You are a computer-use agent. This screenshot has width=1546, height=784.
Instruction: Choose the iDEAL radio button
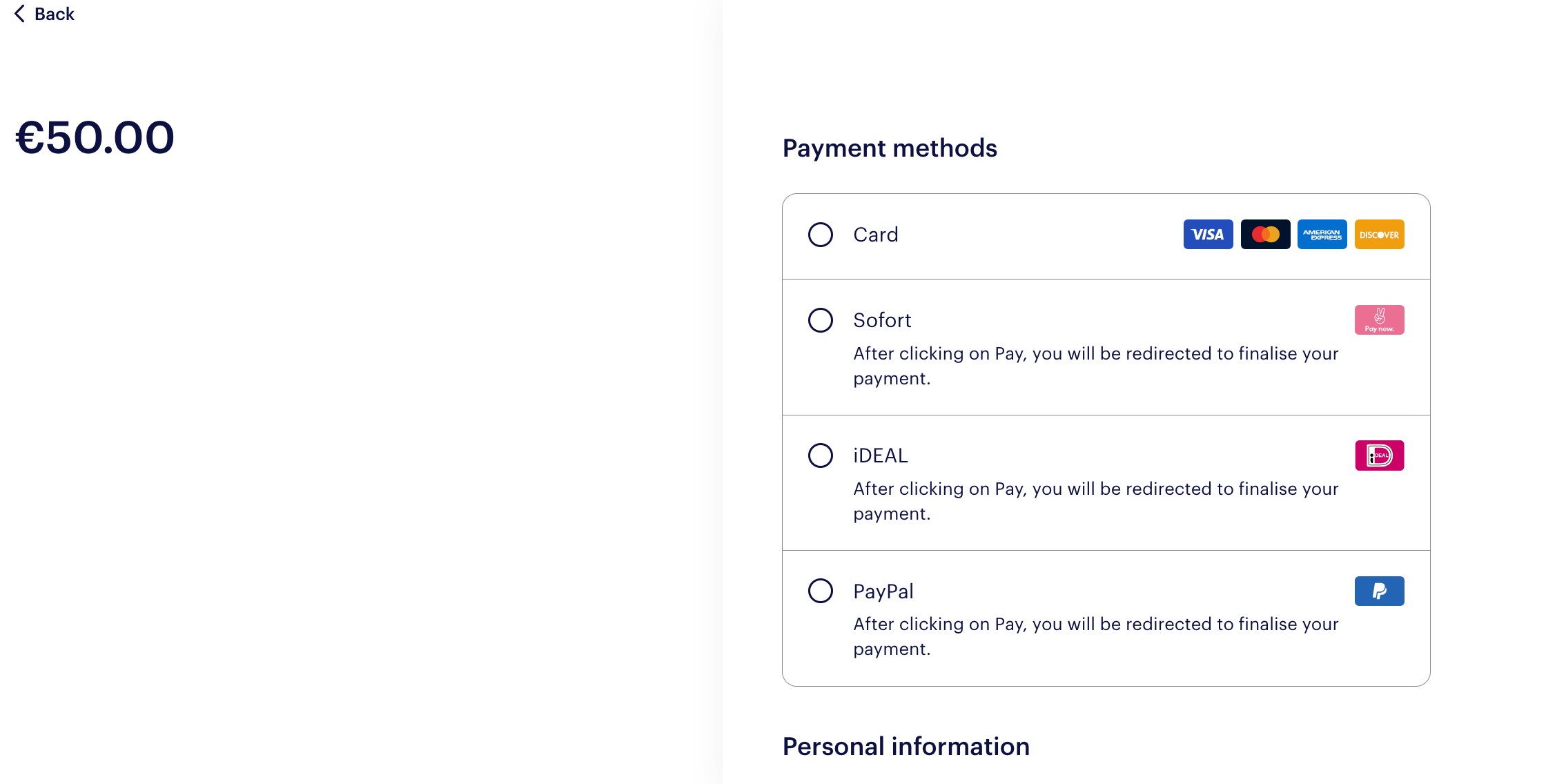point(821,455)
